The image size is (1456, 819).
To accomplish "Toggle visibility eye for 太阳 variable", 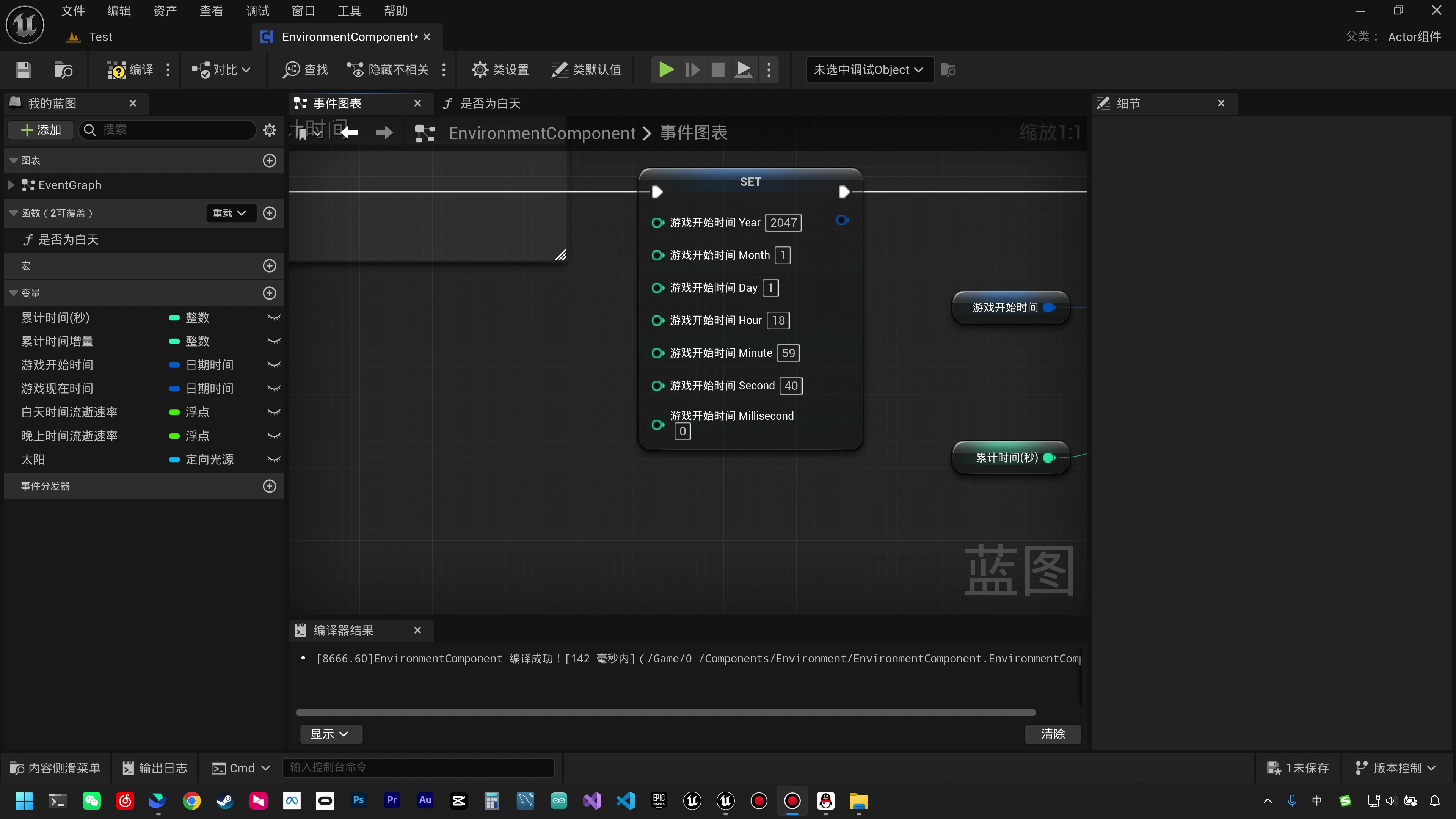I will tap(274, 460).
